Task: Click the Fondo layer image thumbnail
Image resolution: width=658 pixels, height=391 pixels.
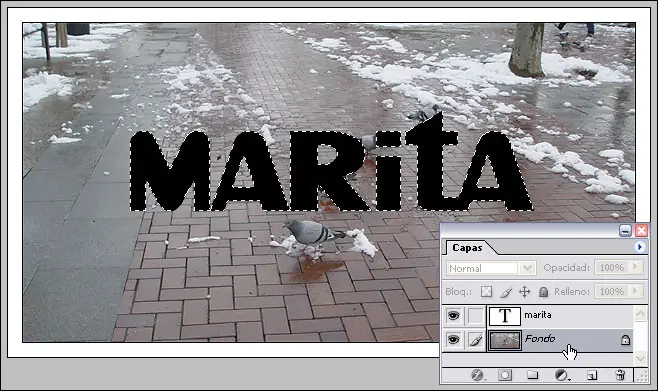Action: pos(505,340)
